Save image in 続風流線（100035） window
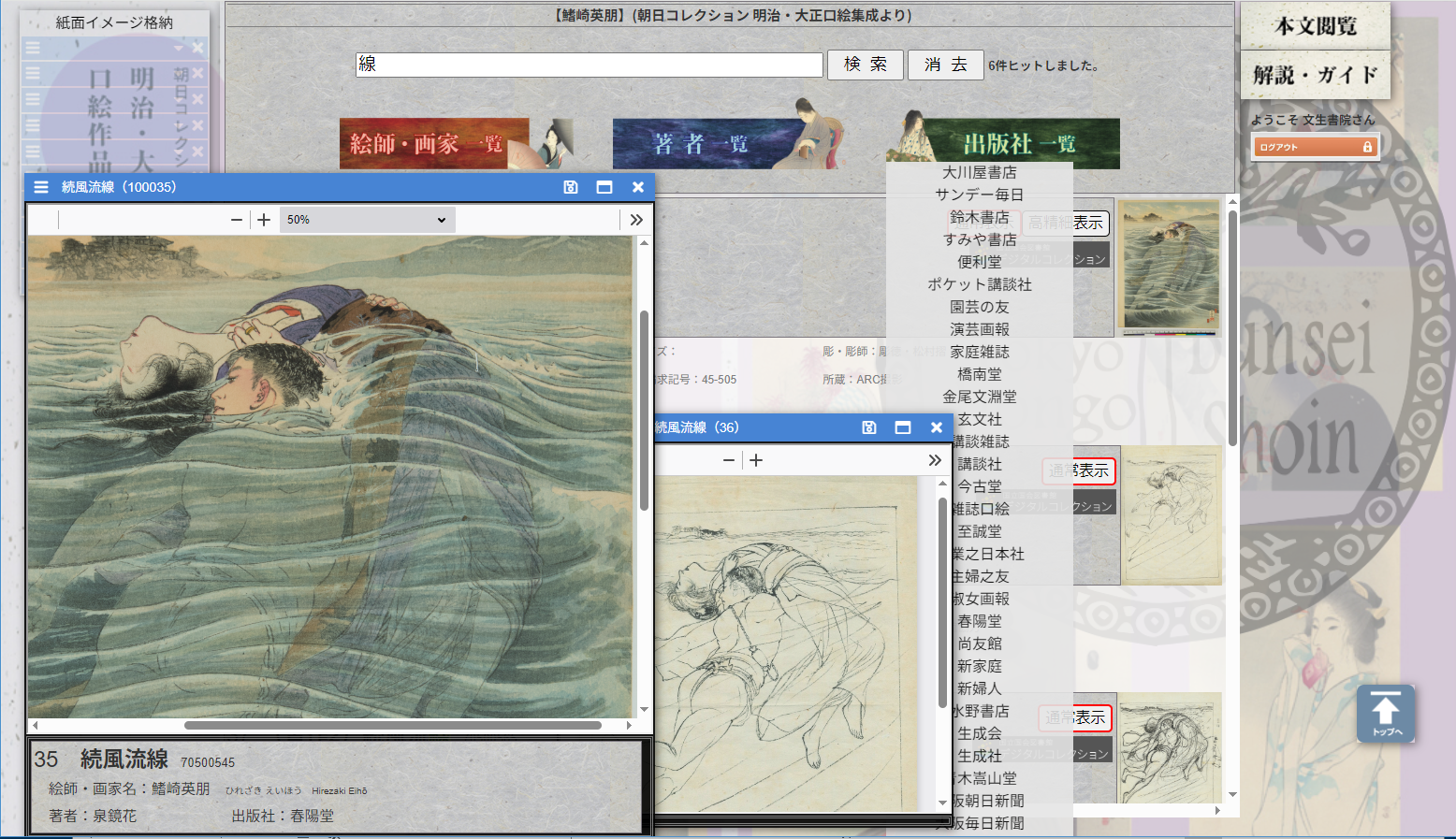Screen dimensions: 1456x839 [571, 187]
